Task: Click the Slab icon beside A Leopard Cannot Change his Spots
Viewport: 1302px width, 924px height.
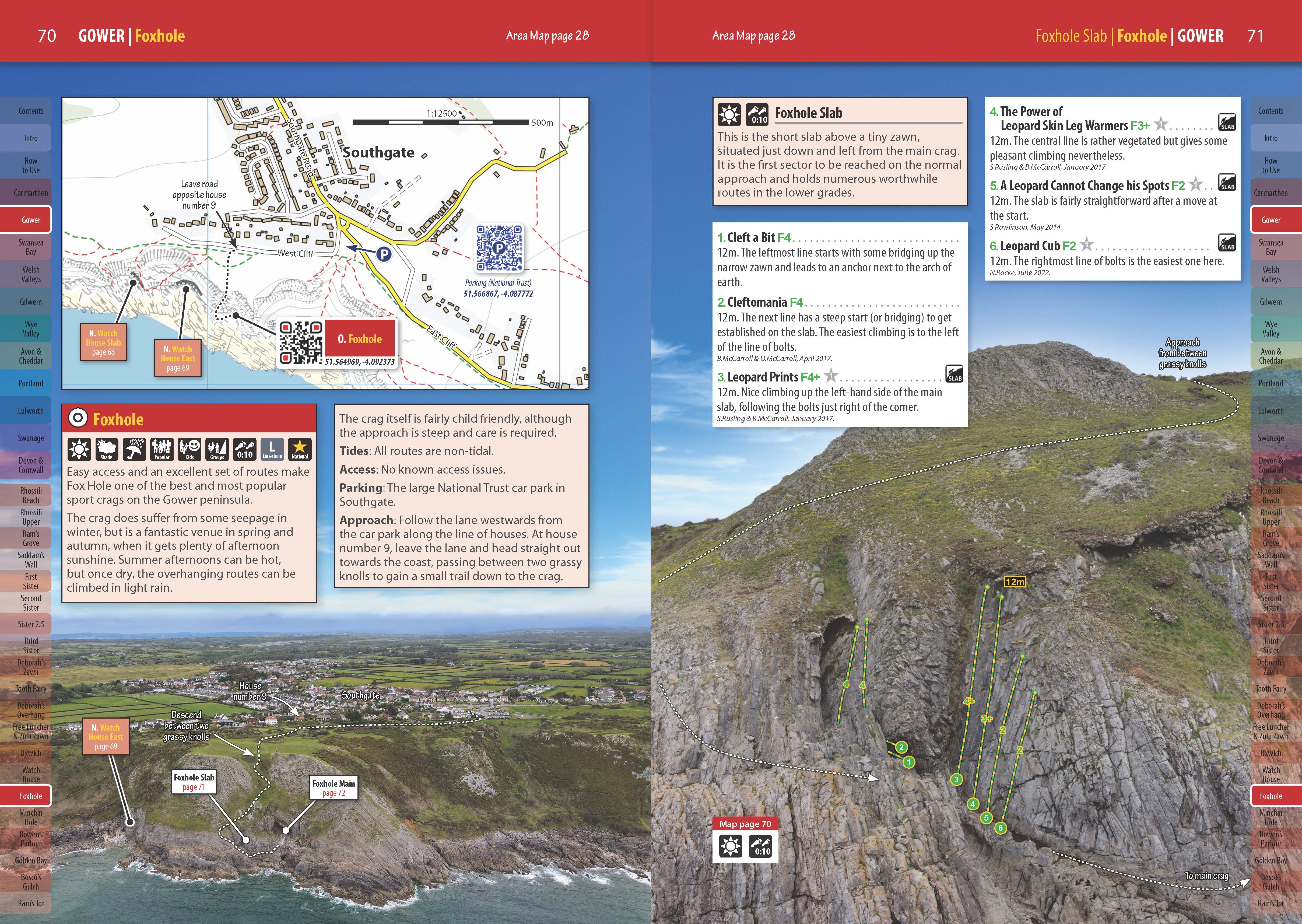Action: 1227,183
